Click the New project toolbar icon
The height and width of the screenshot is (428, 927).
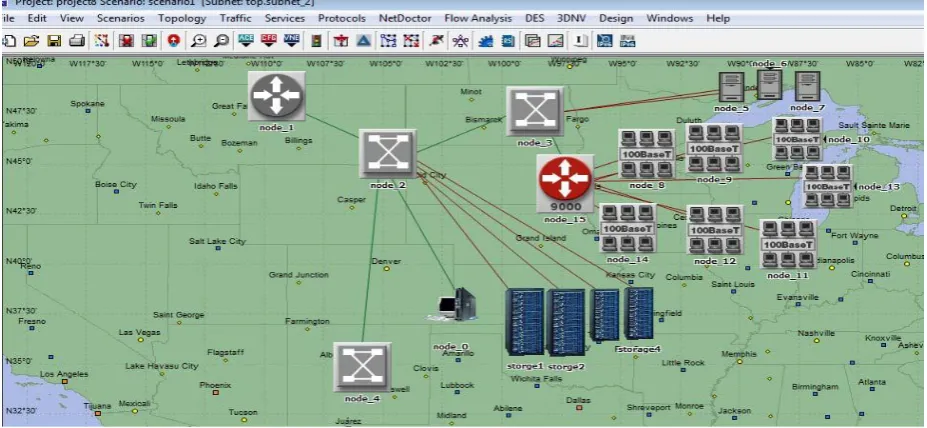[9, 41]
